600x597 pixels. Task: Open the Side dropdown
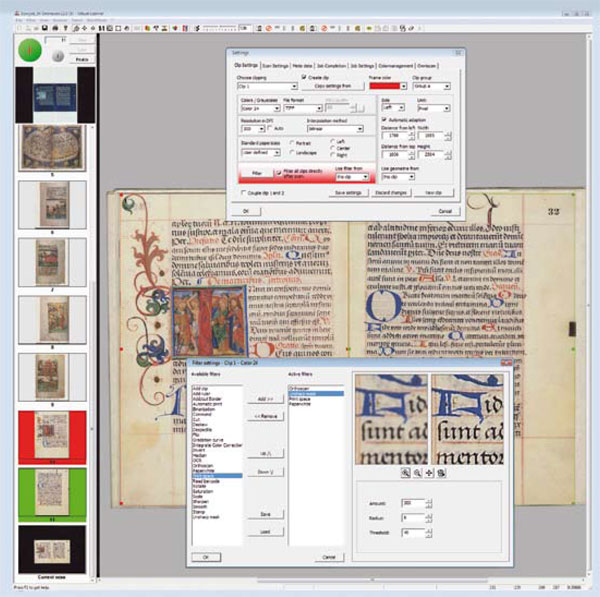pos(393,108)
